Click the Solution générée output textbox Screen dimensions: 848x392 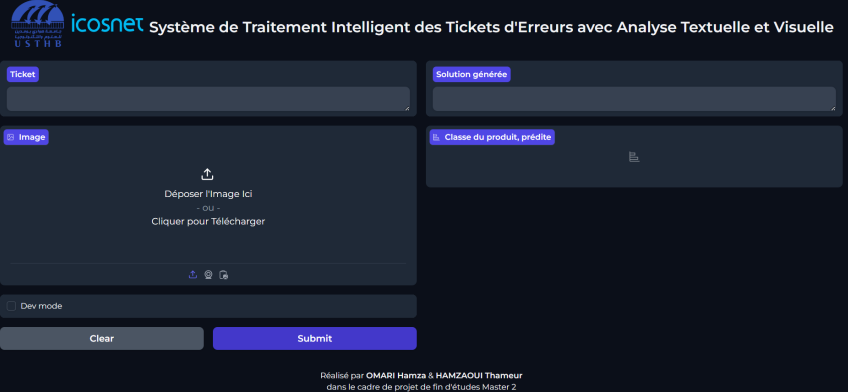[634, 99]
